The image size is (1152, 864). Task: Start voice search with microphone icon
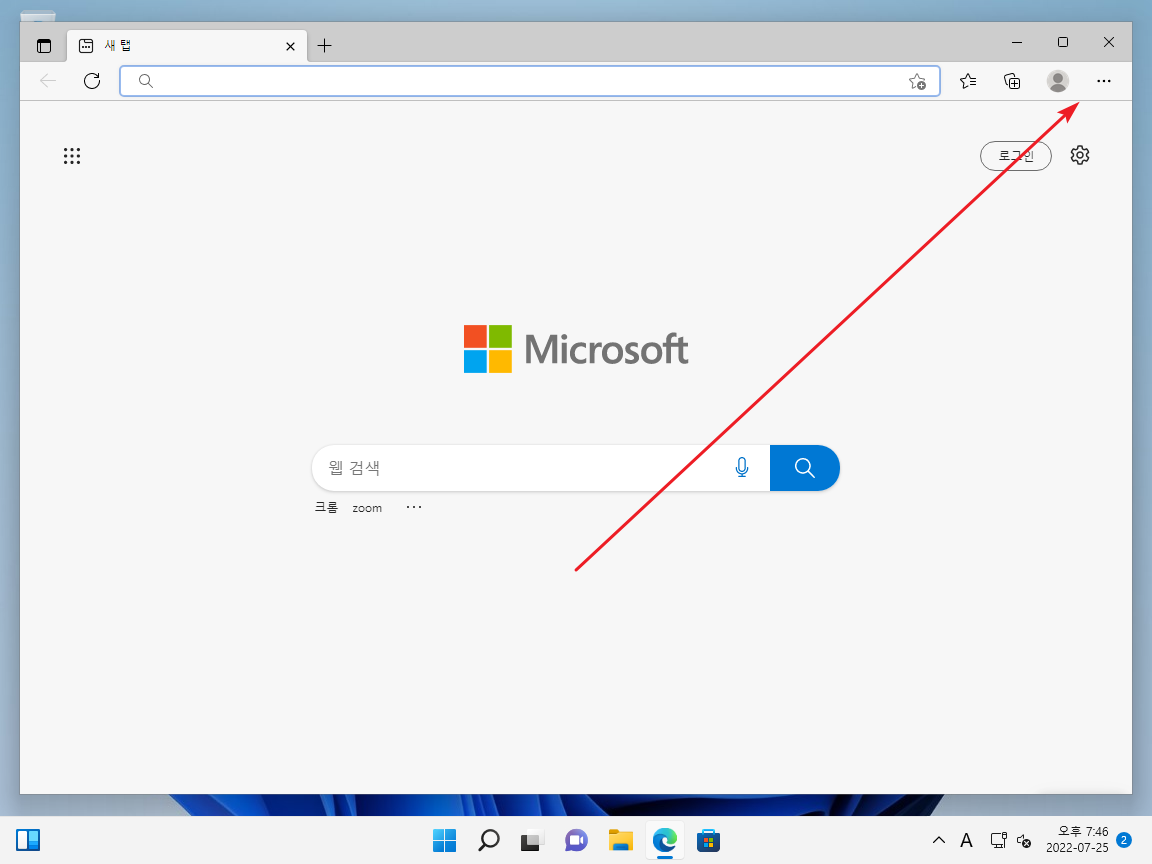point(742,467)
